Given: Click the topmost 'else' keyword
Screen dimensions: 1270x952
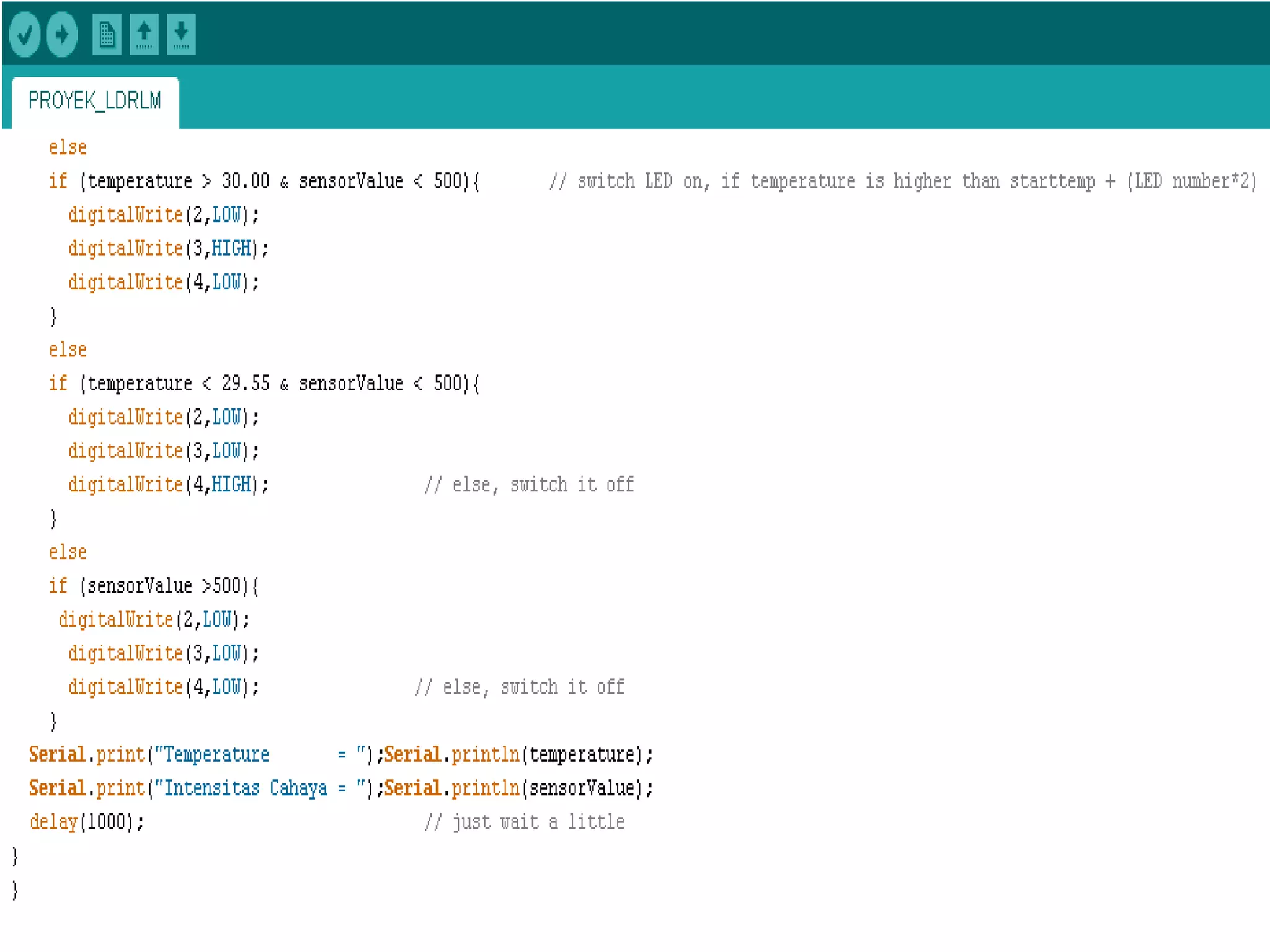Looking at the screenshot, I should (68, 148).
